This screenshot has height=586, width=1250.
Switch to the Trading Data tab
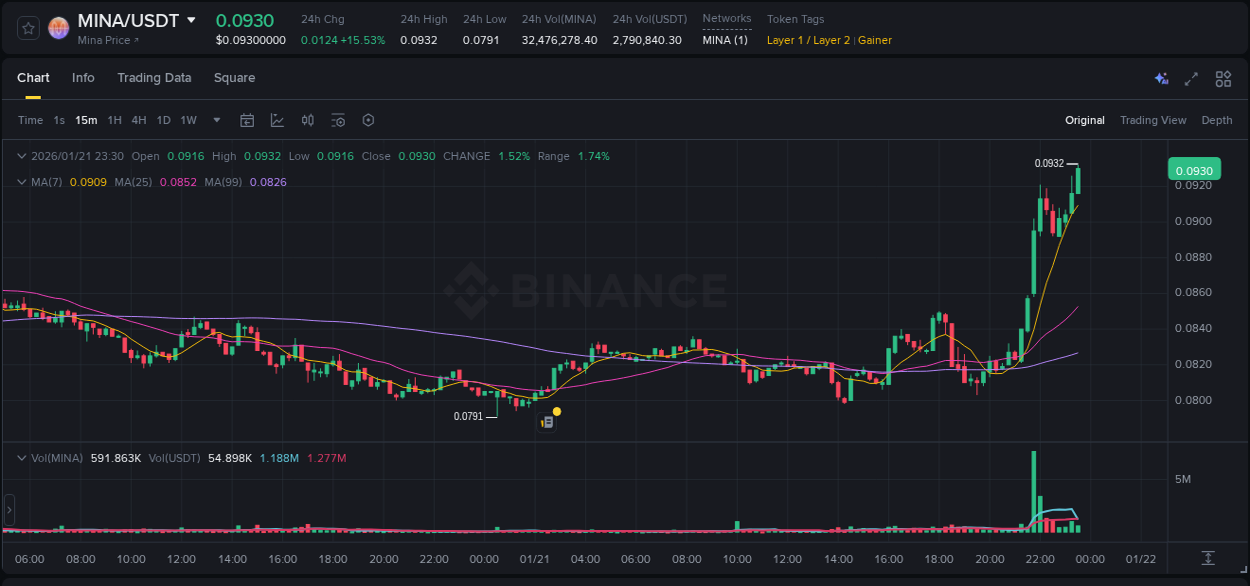(154, 78)
